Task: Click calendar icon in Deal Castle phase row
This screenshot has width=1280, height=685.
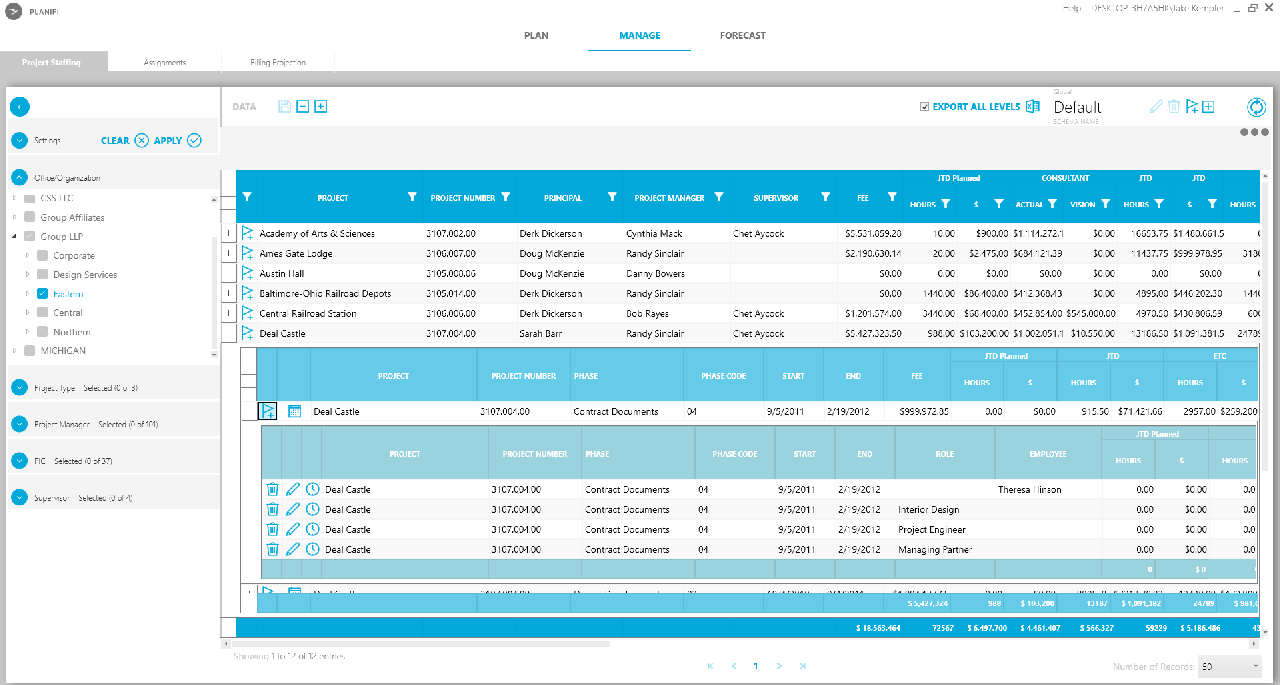Action: point(294,411)
